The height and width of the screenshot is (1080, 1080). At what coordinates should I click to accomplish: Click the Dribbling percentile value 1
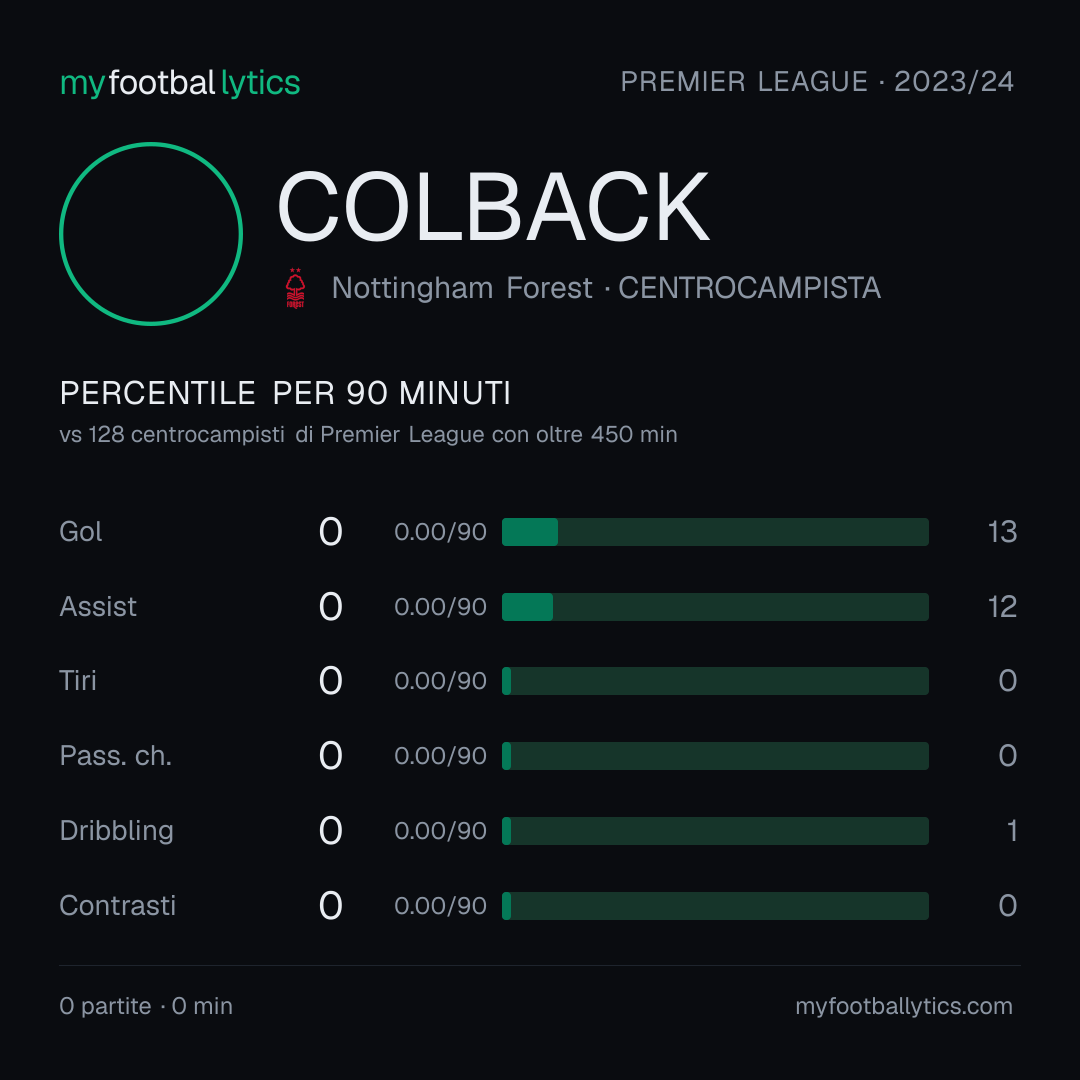coord(1012,831)
